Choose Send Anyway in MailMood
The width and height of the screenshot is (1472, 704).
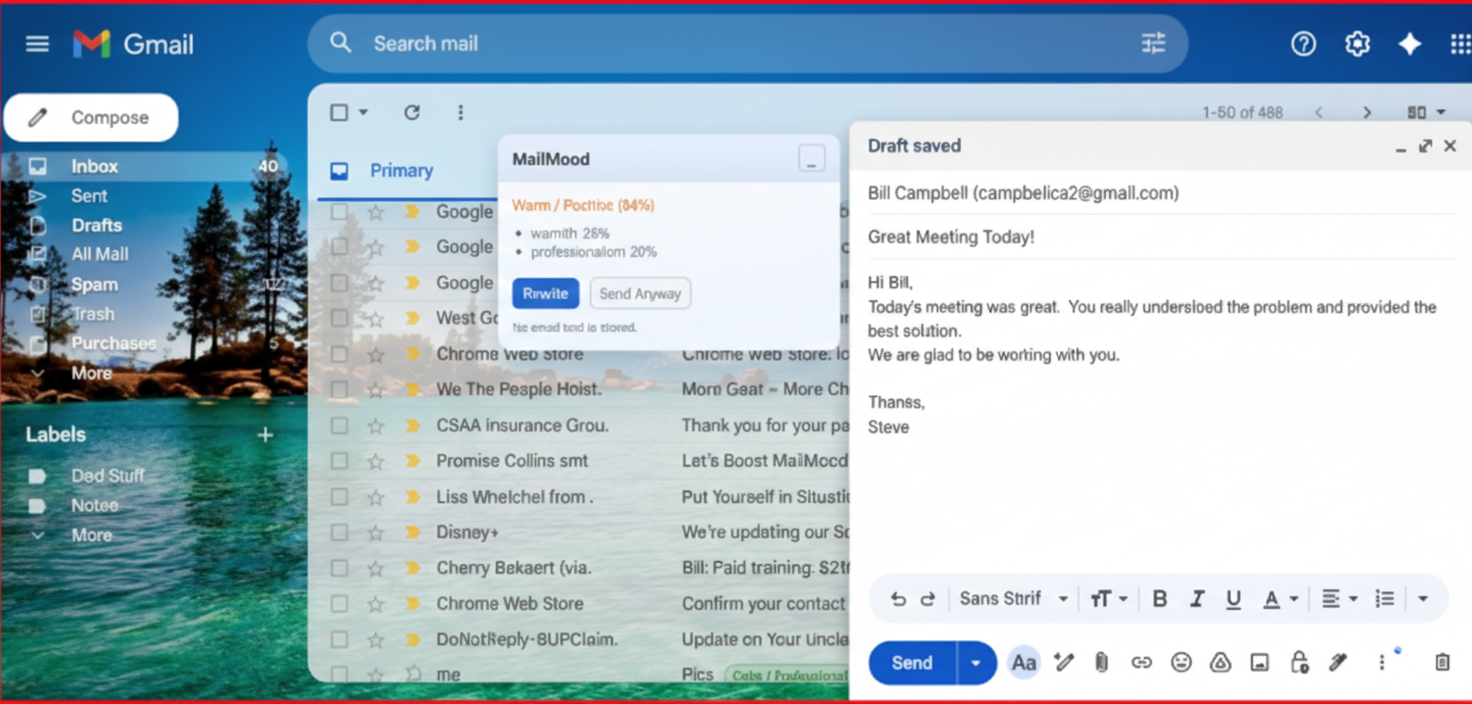pos(639,293)
